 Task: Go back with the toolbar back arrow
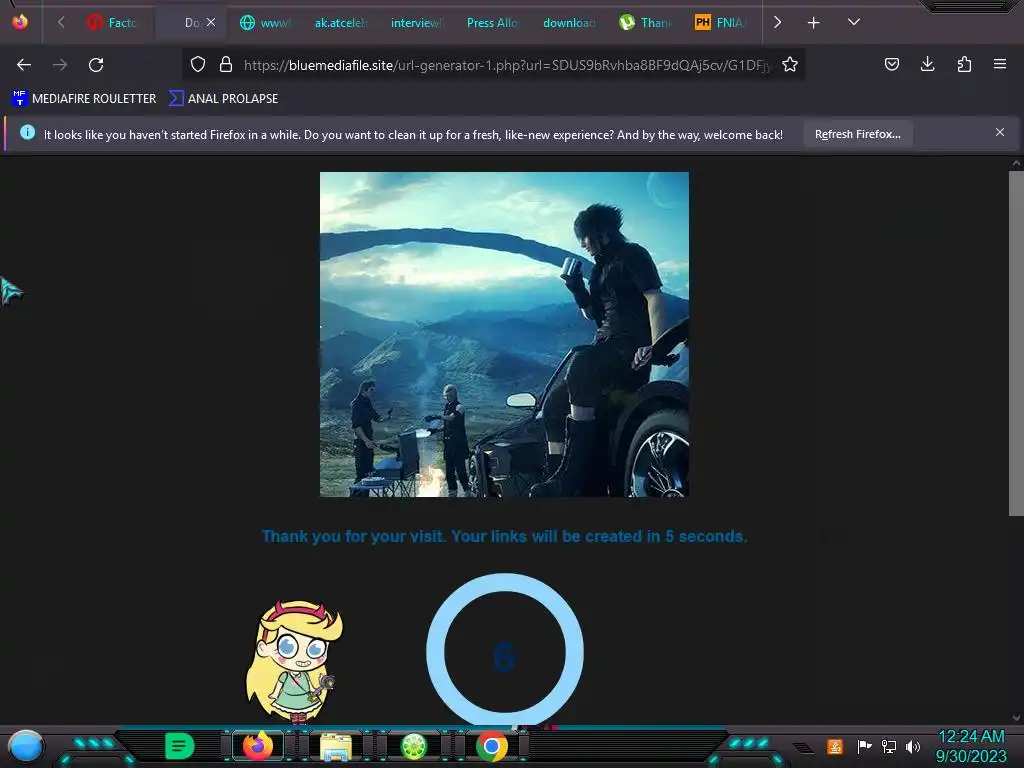click(24, 65)
